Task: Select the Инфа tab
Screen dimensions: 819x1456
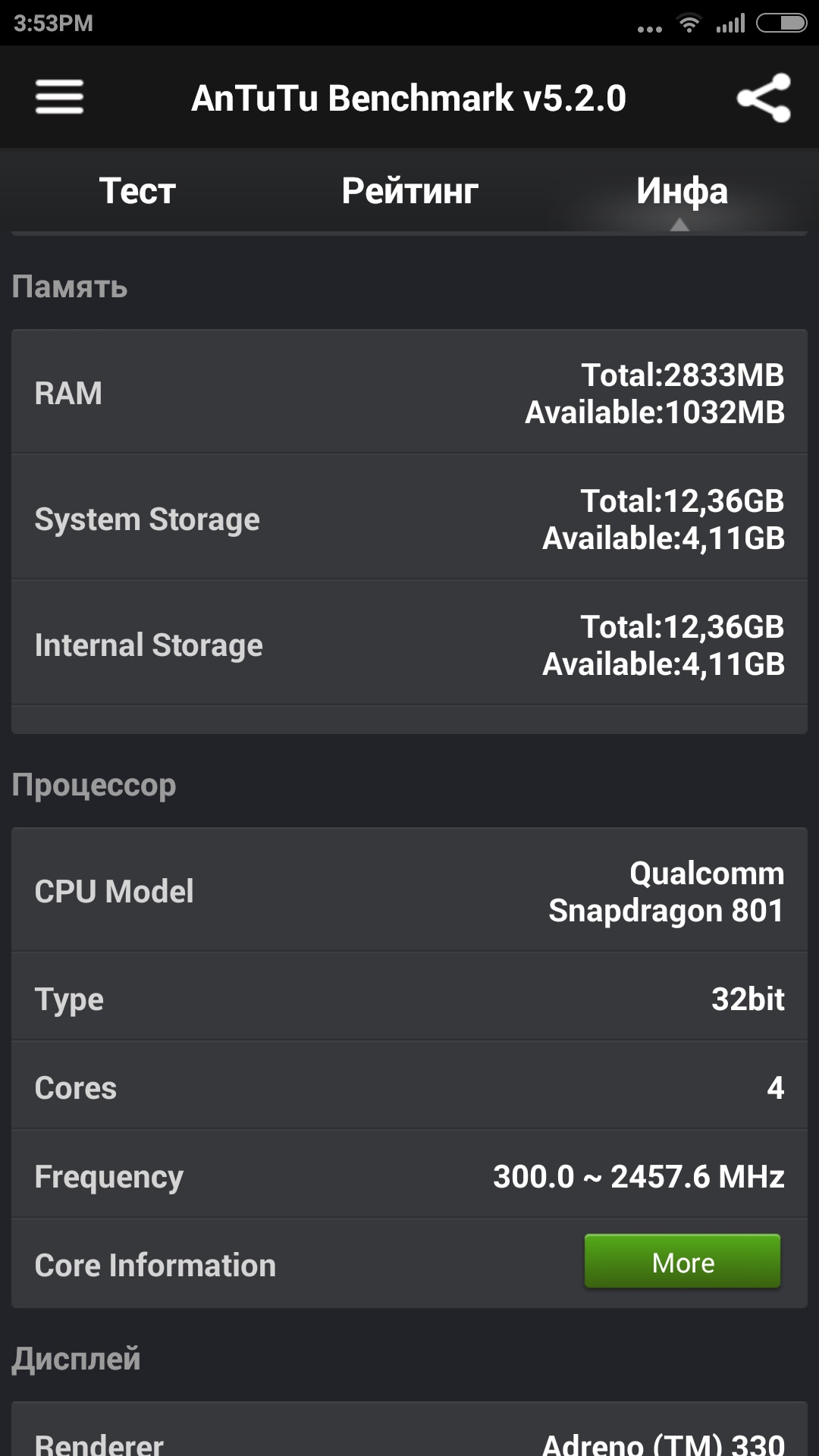Action: [682, 190]
